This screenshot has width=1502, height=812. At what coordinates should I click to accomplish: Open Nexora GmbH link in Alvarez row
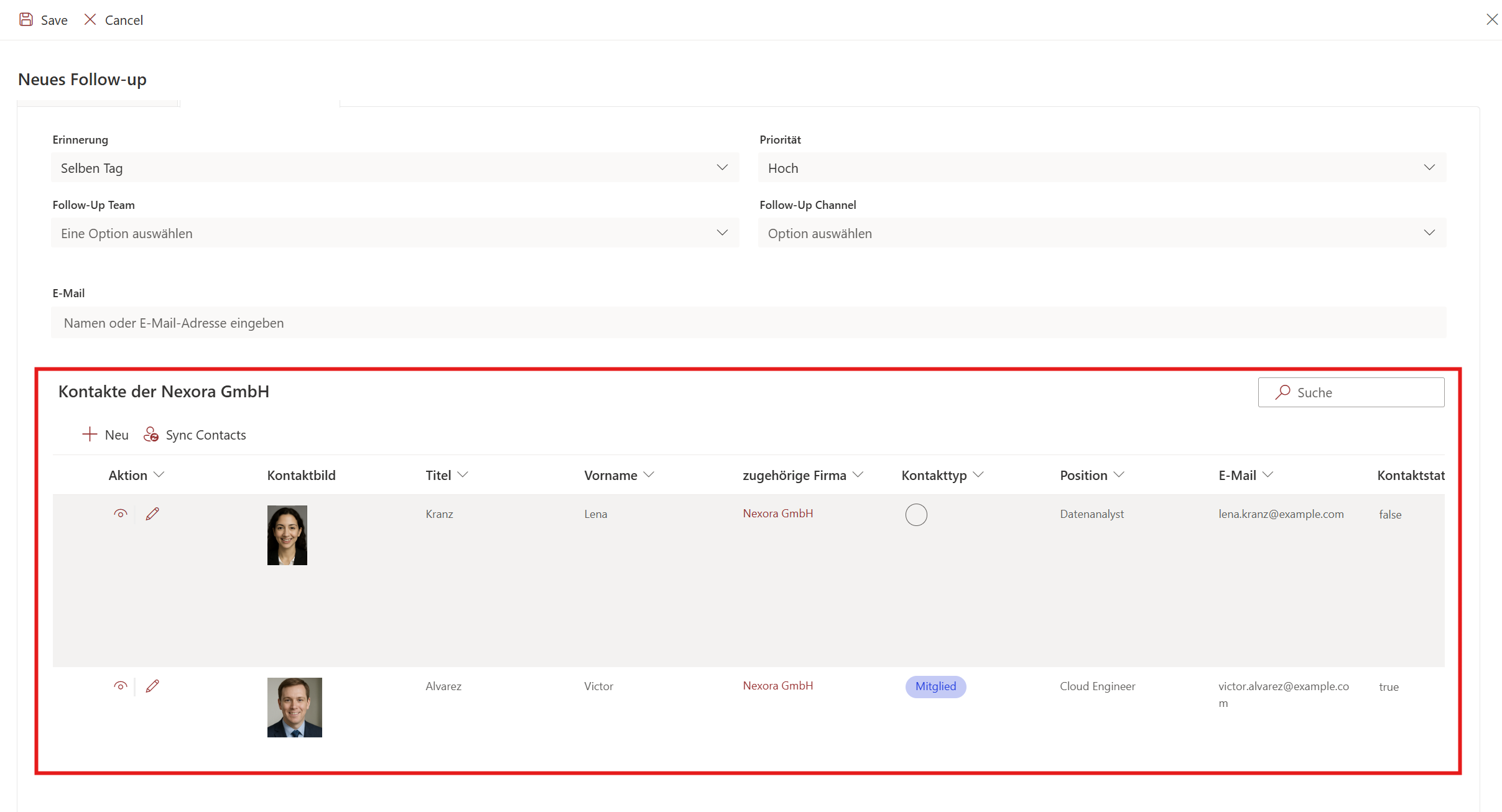(x=777, y=686)
